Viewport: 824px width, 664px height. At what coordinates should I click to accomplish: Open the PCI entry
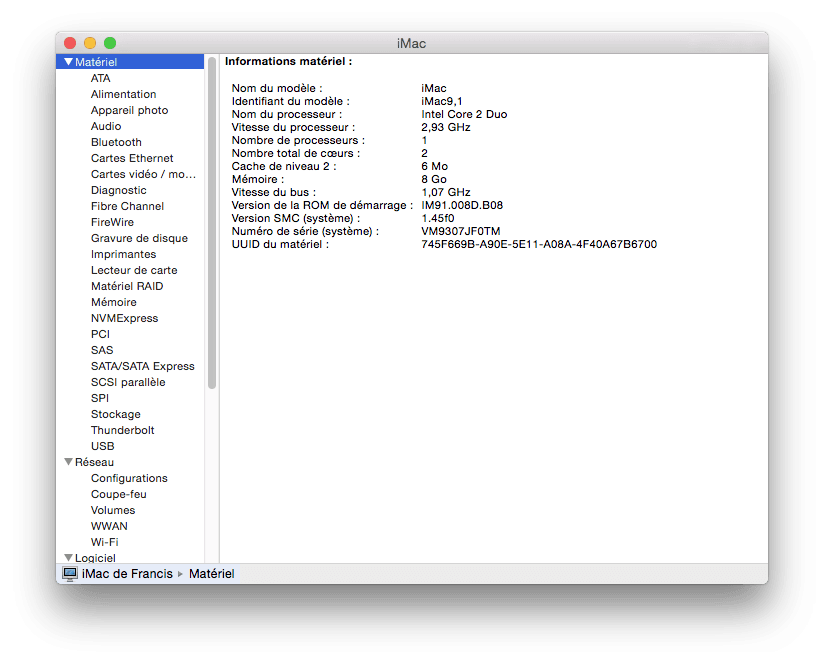(100, 335)
